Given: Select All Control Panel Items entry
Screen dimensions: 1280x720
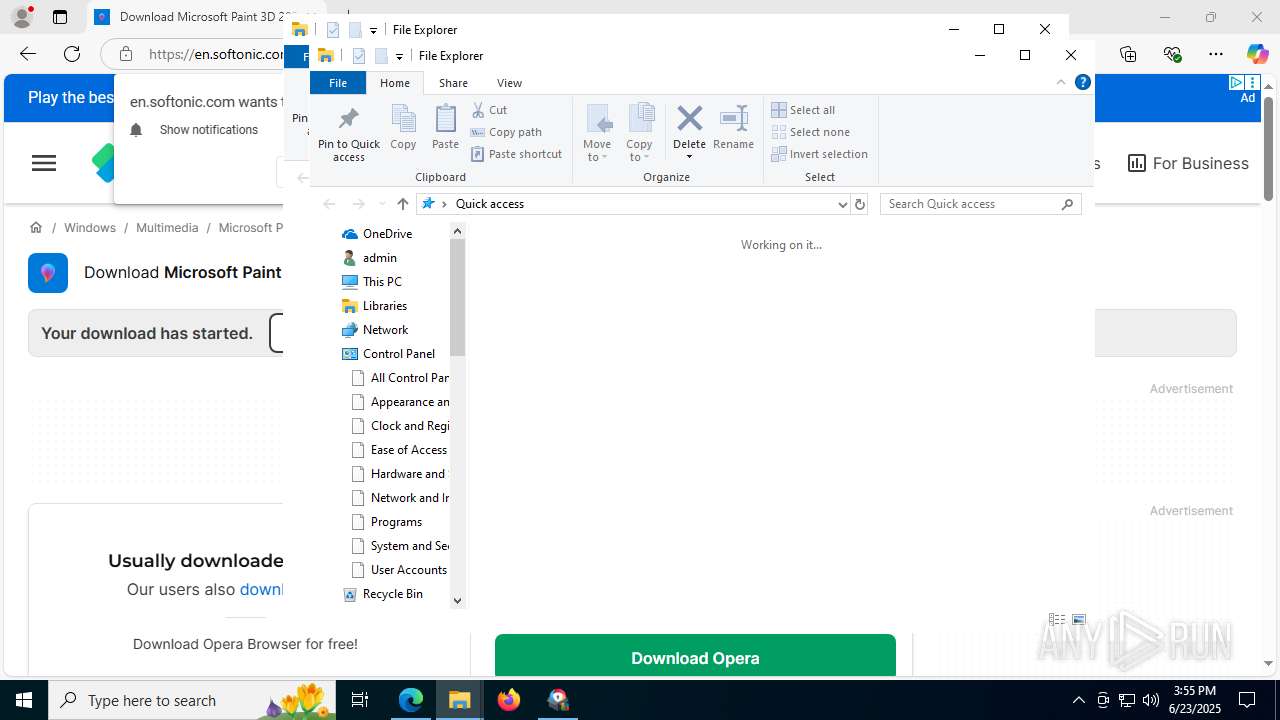Looking at the screenshot, I should 400,378.
